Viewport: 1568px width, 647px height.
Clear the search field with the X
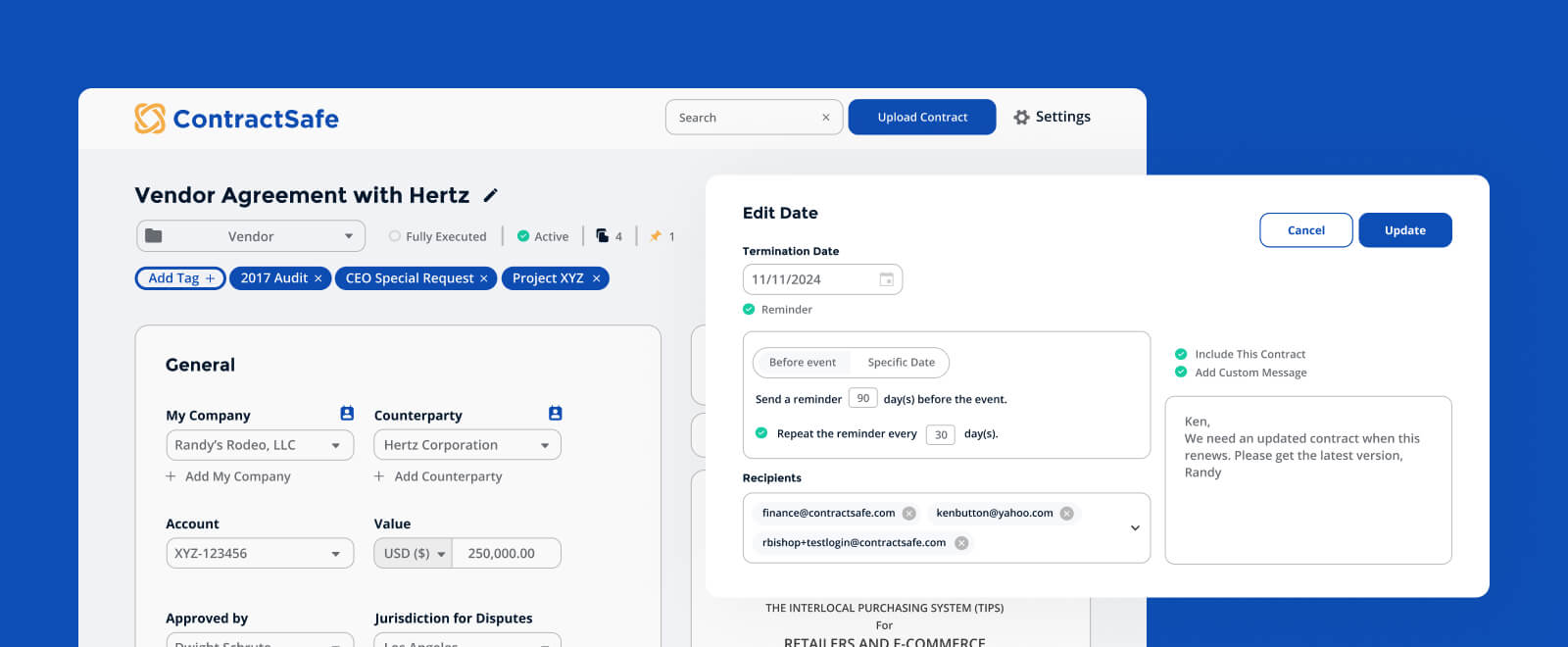coord(826,118)
